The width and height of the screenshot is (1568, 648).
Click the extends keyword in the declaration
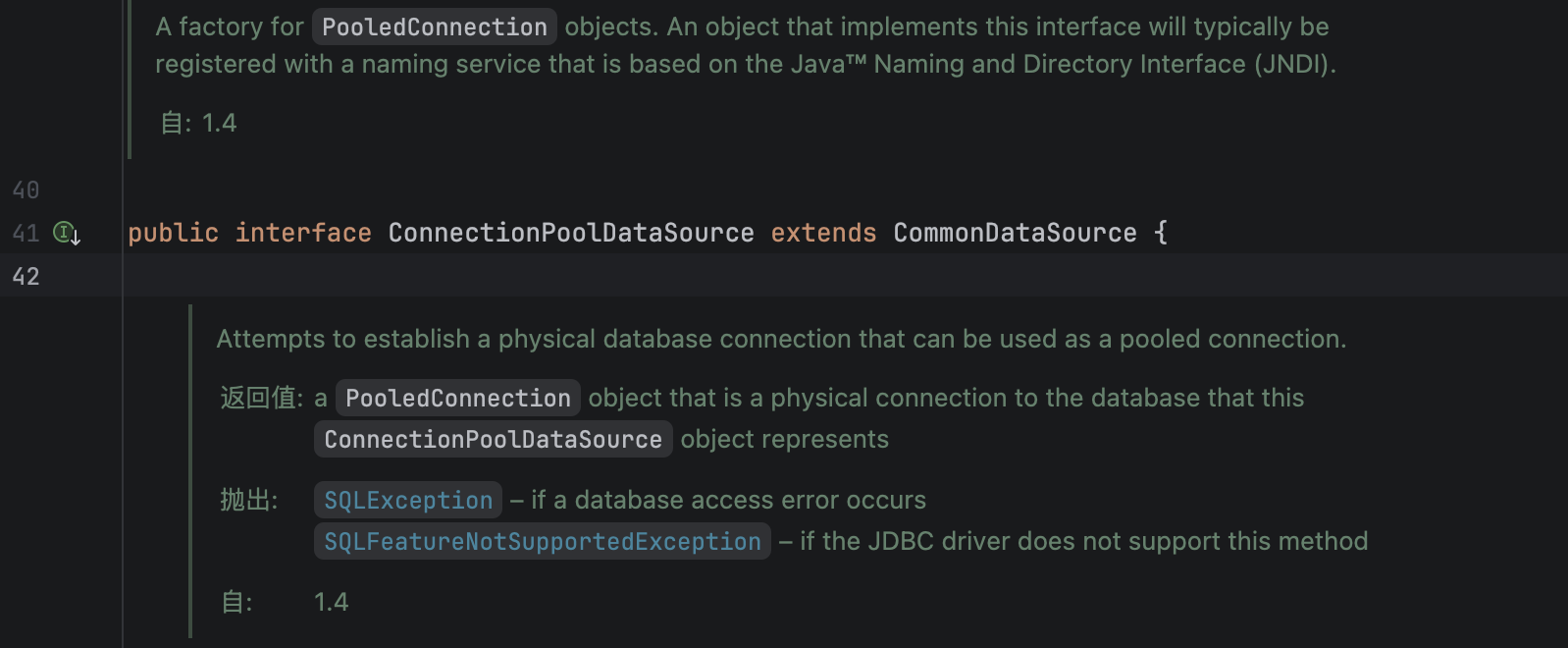pyautogui.click(x=823, y=233)
